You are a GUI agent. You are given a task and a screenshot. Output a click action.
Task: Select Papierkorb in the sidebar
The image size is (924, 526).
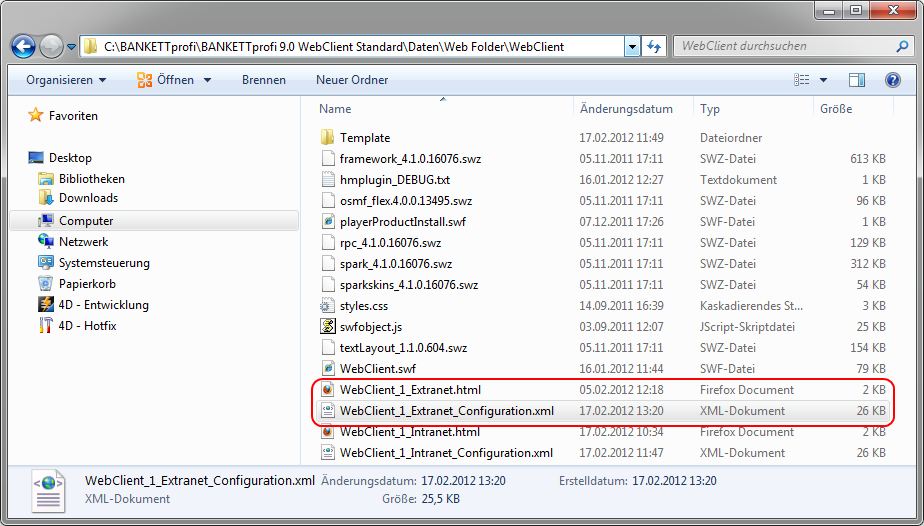tap(87, 284)
